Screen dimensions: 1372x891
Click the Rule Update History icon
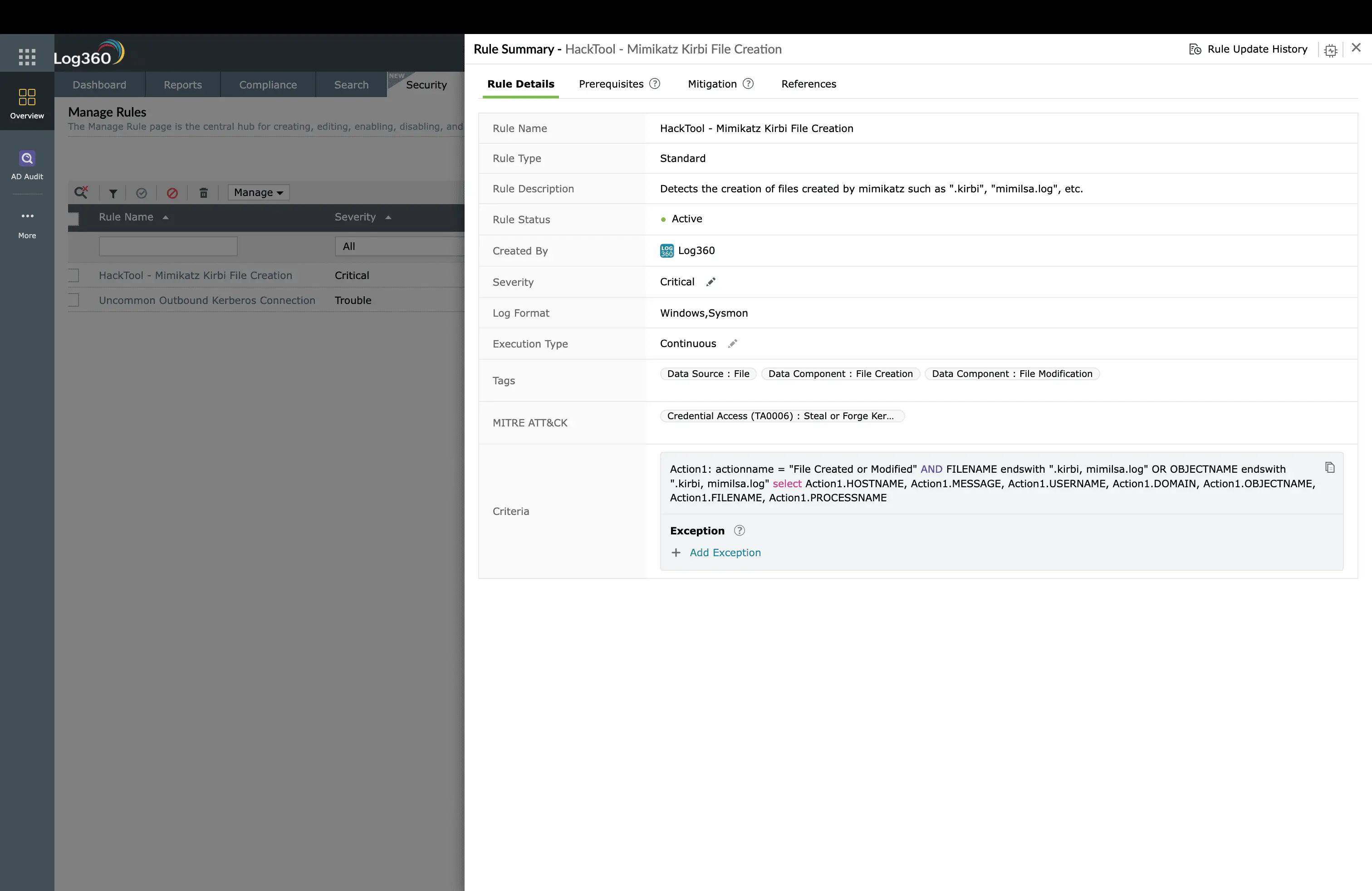click(1195, 49)
